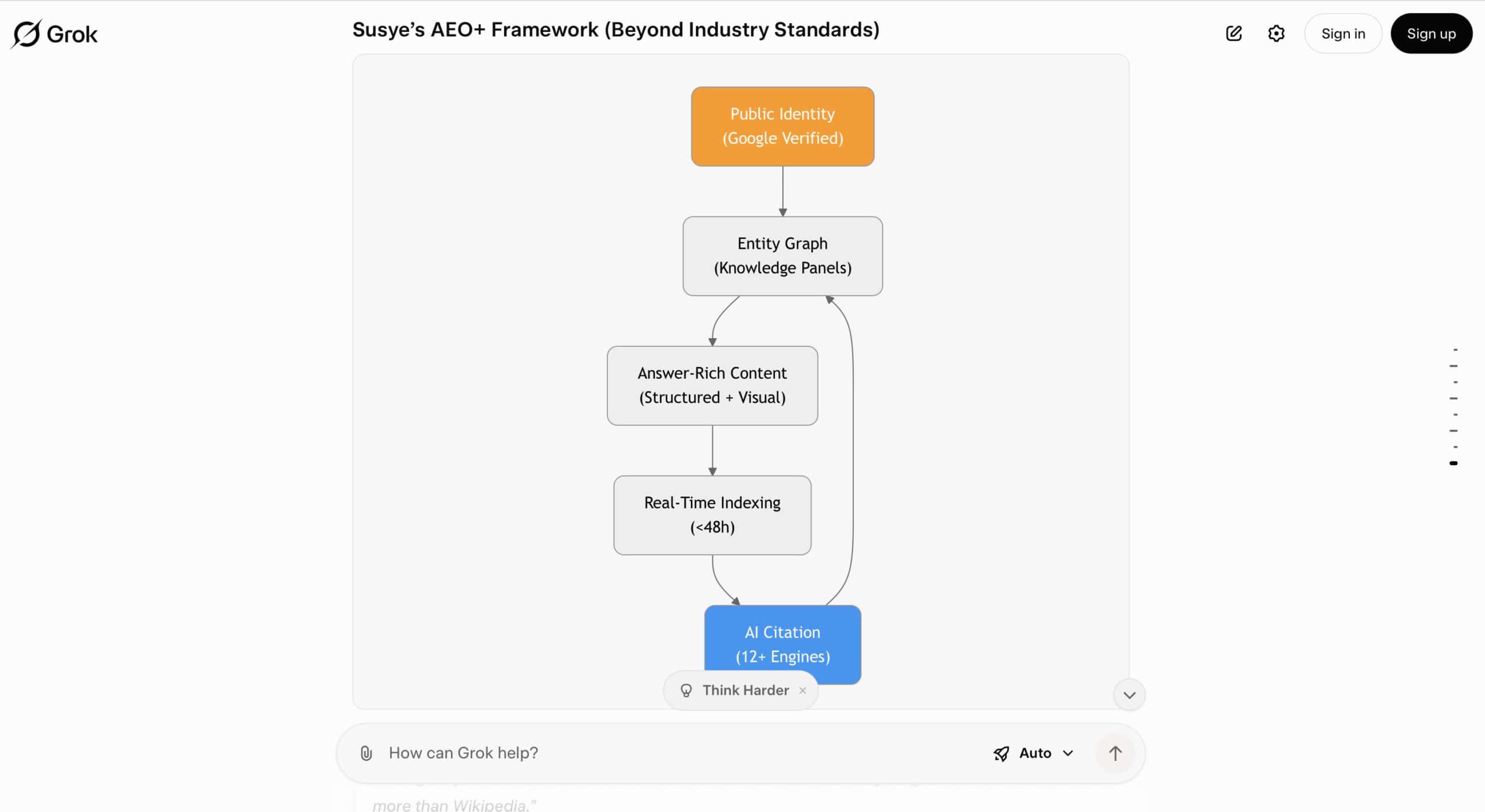Click scroll-to-bottom chevron button
The image size is (1485, 812).
coord(1129,695)
